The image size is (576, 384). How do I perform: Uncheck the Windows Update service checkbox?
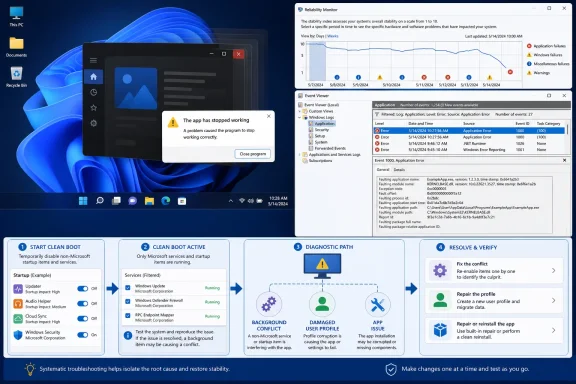point(128,287)
